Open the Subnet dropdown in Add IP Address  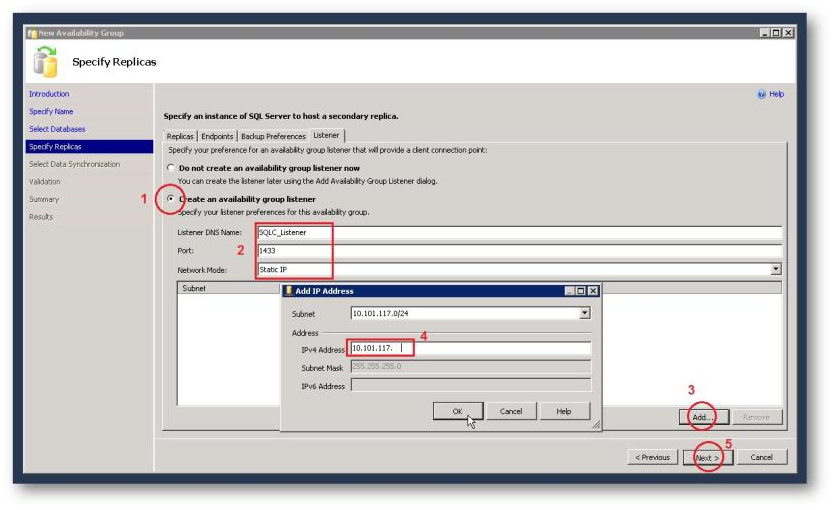point(584,313)
